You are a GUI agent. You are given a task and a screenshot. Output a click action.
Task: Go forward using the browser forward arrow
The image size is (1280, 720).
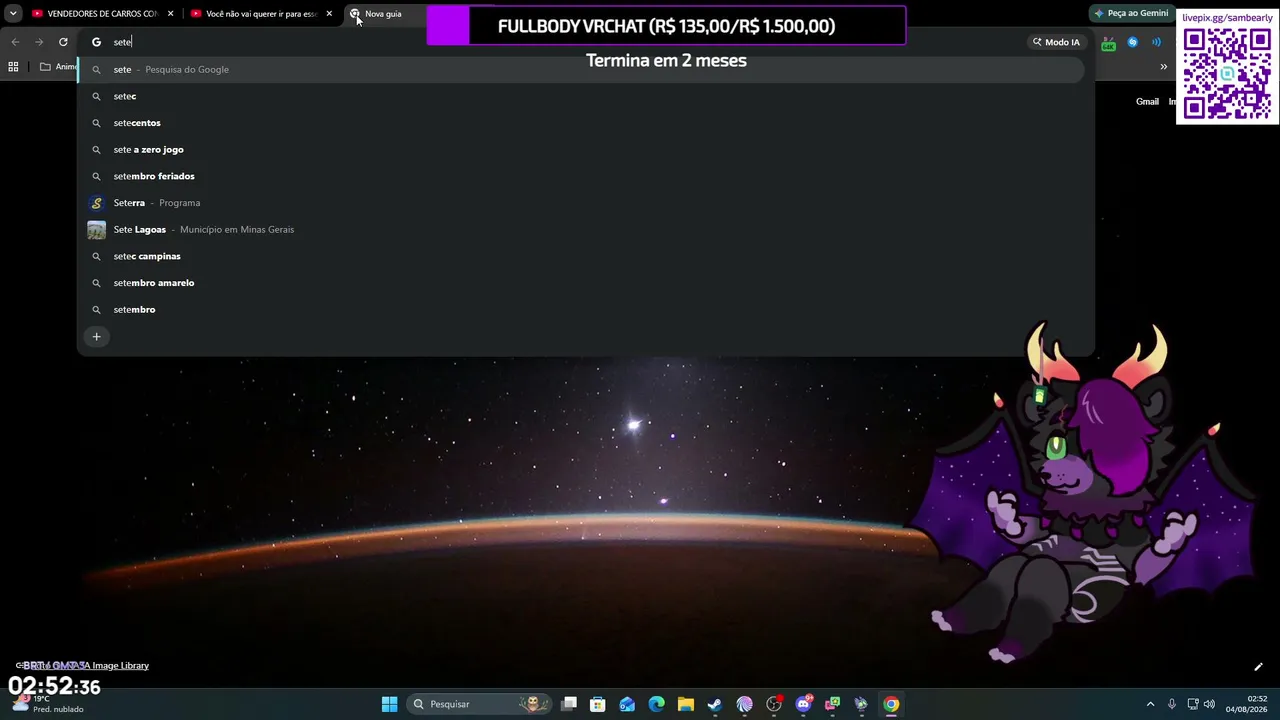click(39, 42)
